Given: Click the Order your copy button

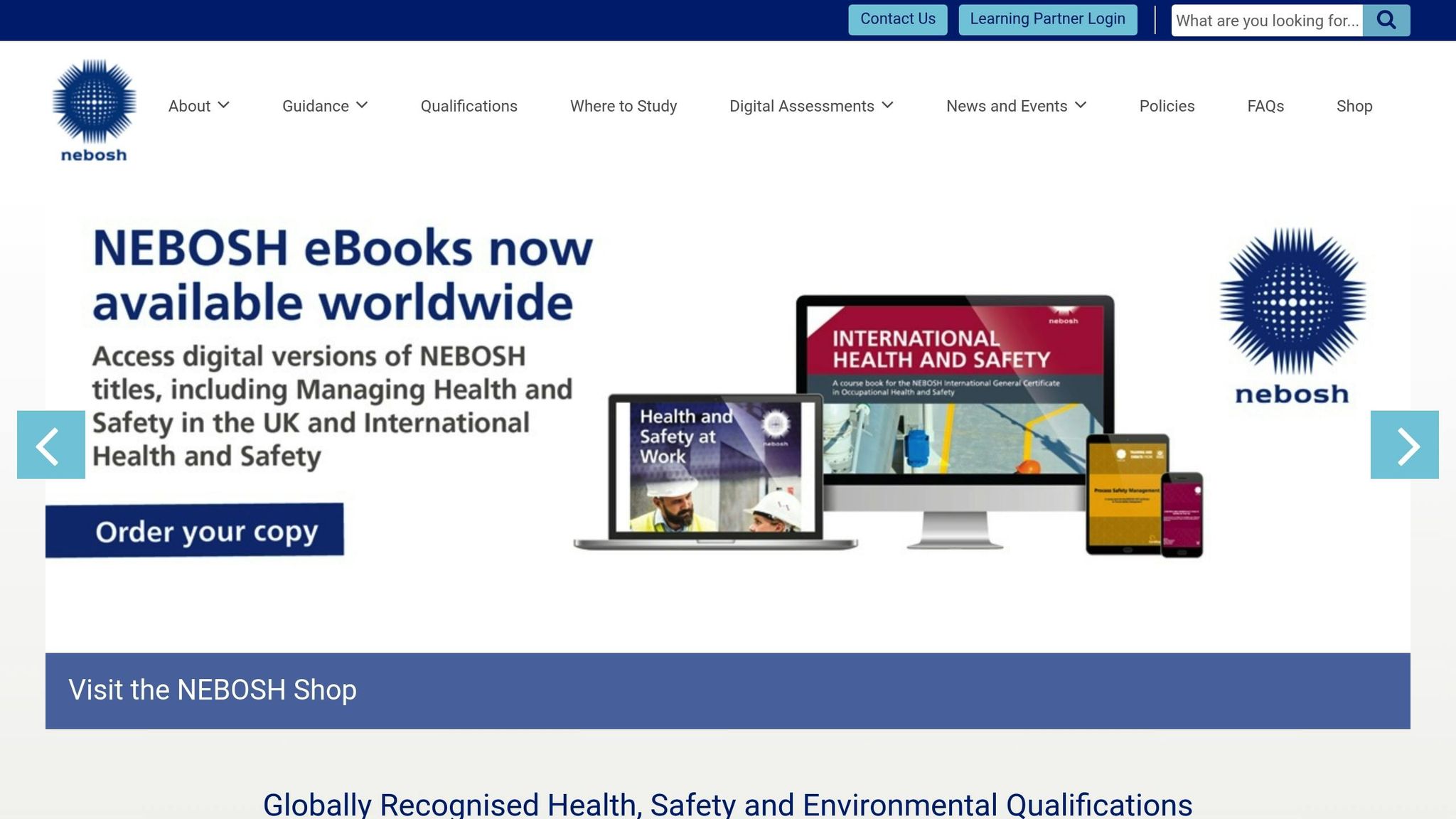Looking at the screenshot, I should pyautogui.click(x=195, y=530).
